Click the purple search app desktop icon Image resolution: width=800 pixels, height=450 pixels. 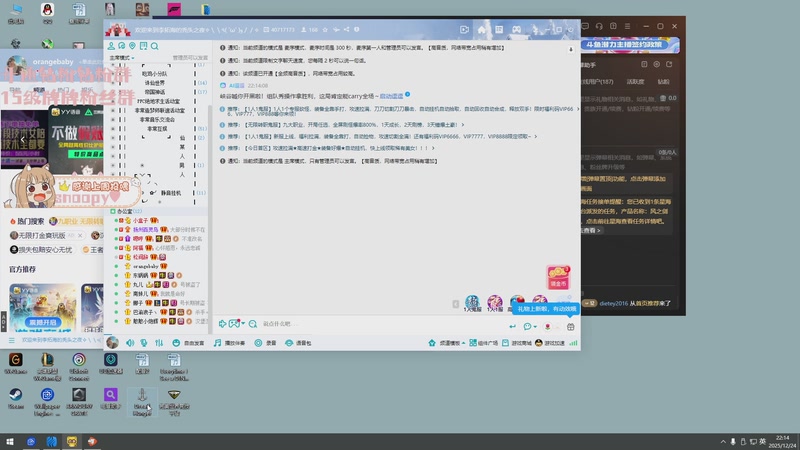(x=111, y=398)
